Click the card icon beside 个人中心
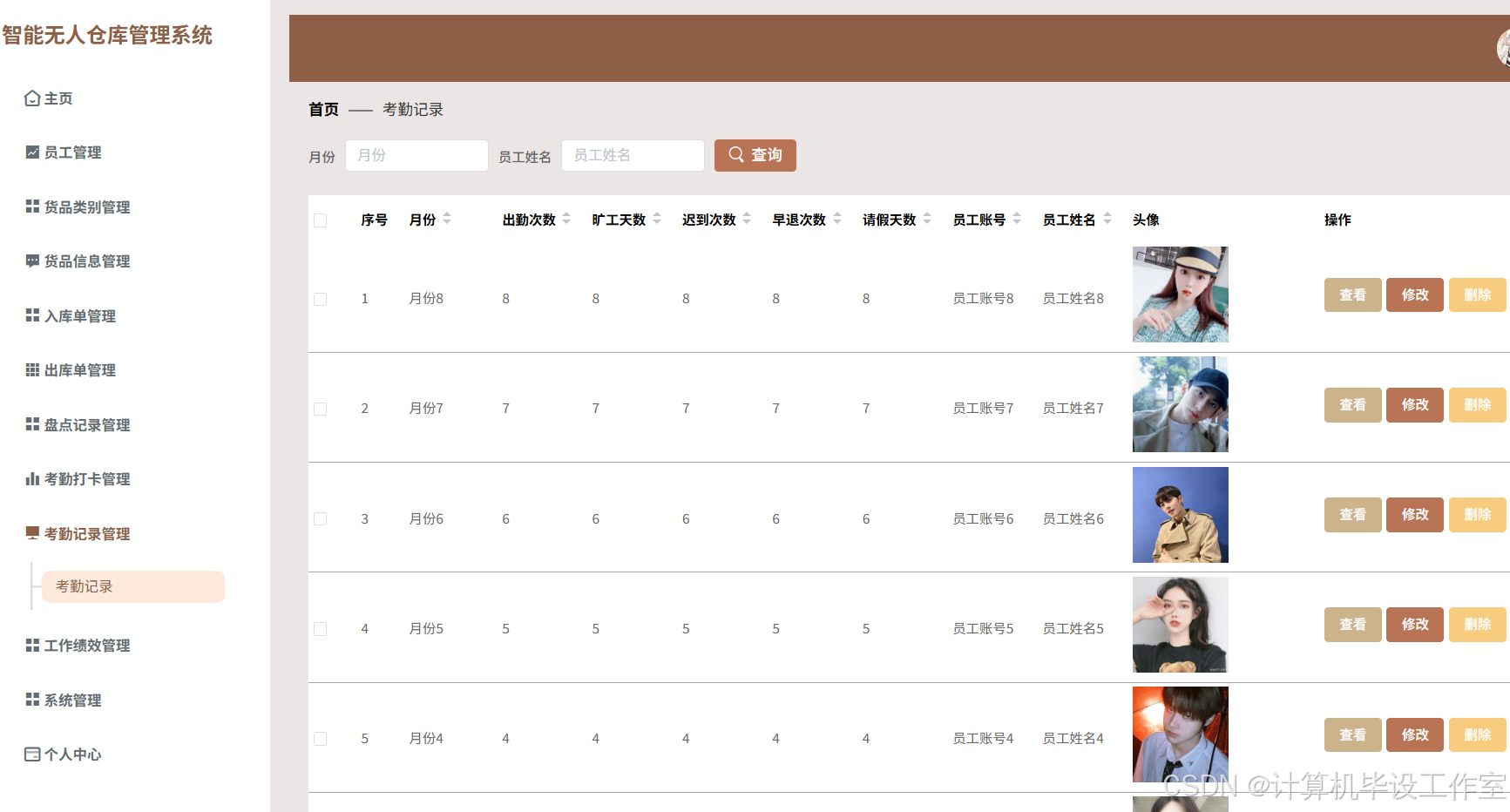The image size is (1510, 812). (32, 754)
